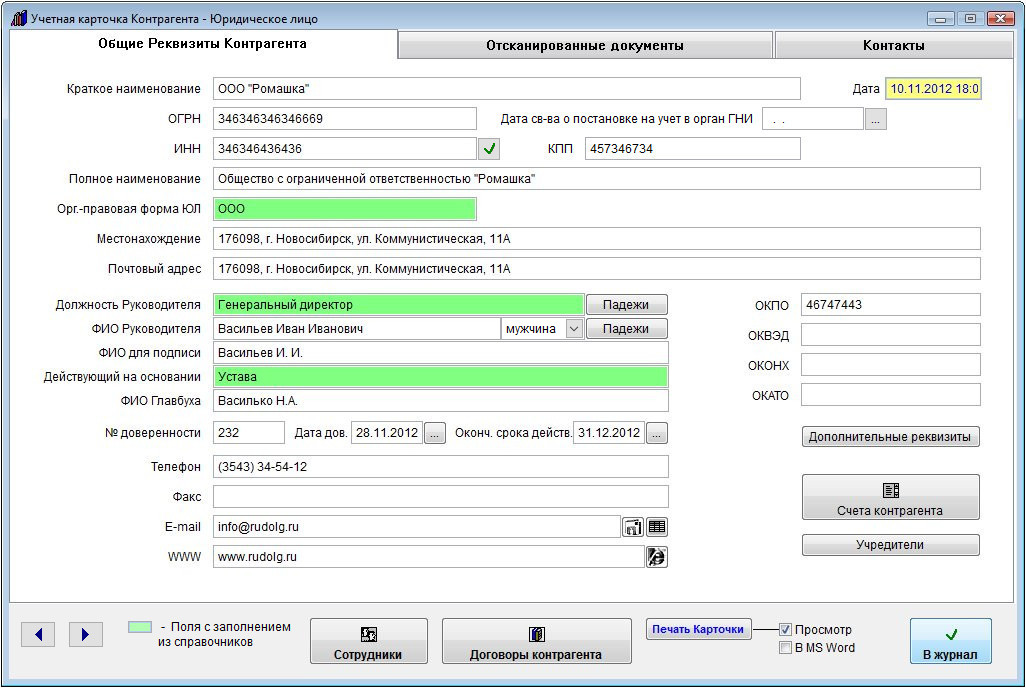Switch to the Контакты tab
1026x690 pixels.
tap(894, 46)
